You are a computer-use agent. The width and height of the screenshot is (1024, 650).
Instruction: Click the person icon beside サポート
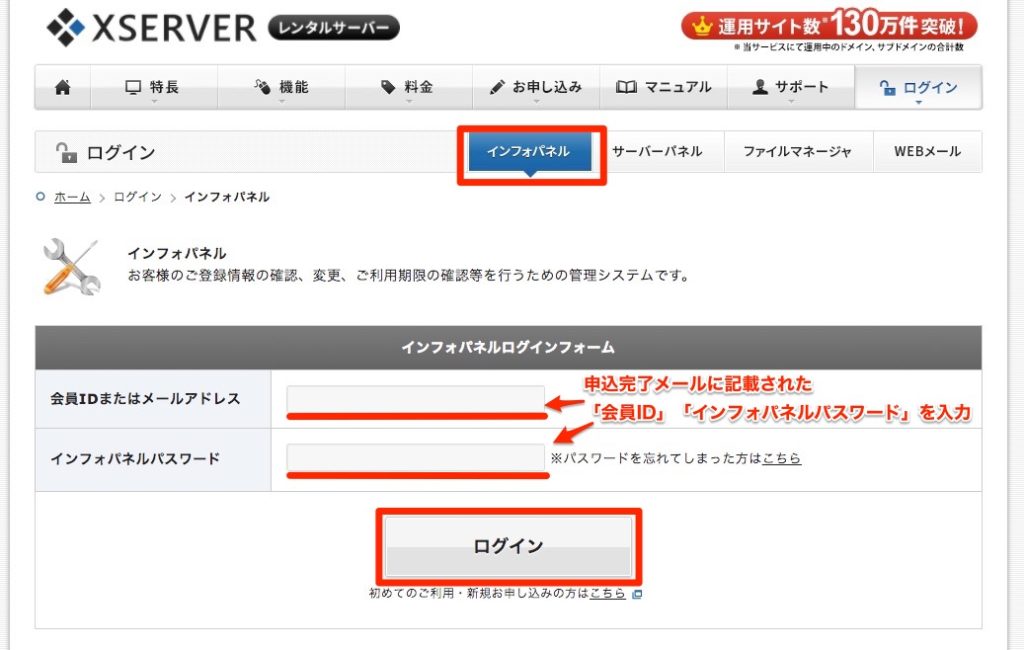tap(760, 87)
